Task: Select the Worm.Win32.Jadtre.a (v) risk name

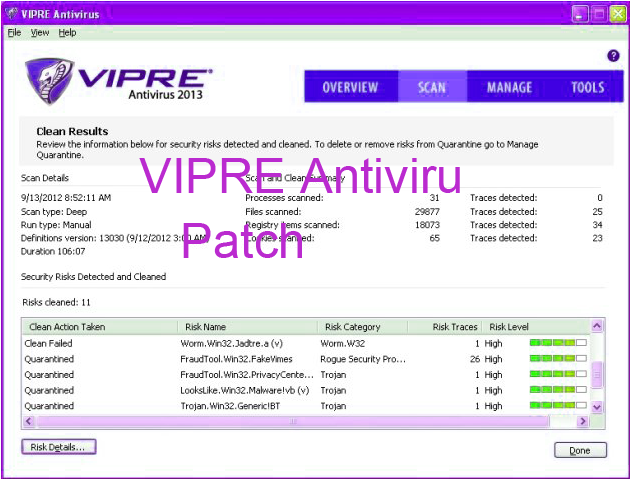Action: tap(232, 344)
